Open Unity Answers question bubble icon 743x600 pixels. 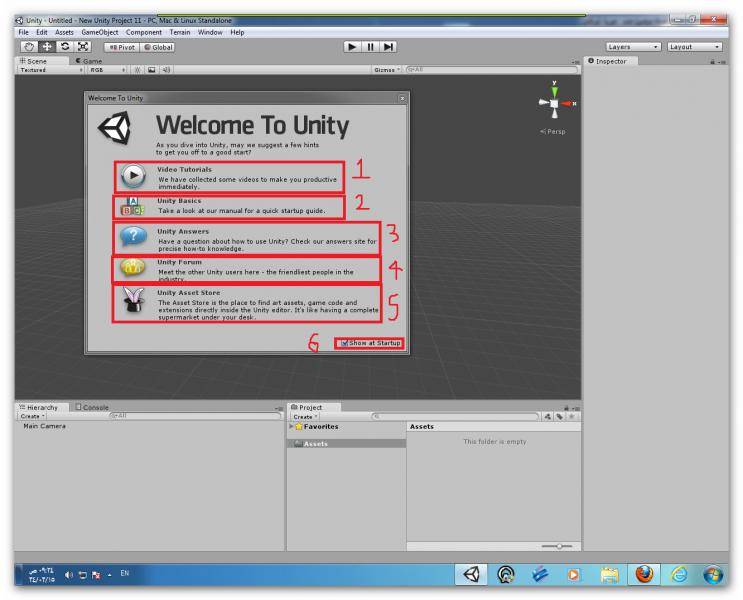[x=133, y=236]
